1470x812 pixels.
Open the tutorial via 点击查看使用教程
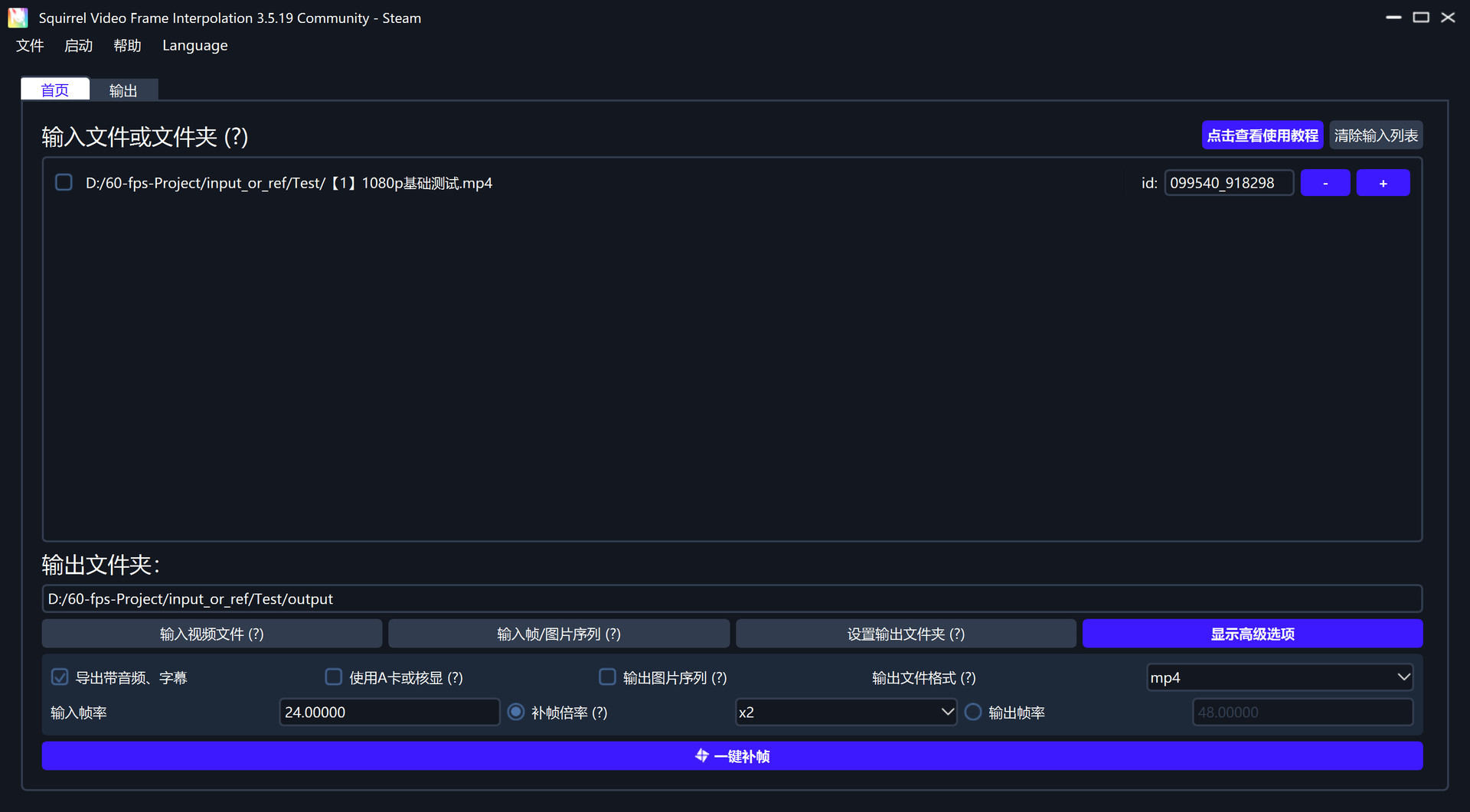coord(1262,135)
